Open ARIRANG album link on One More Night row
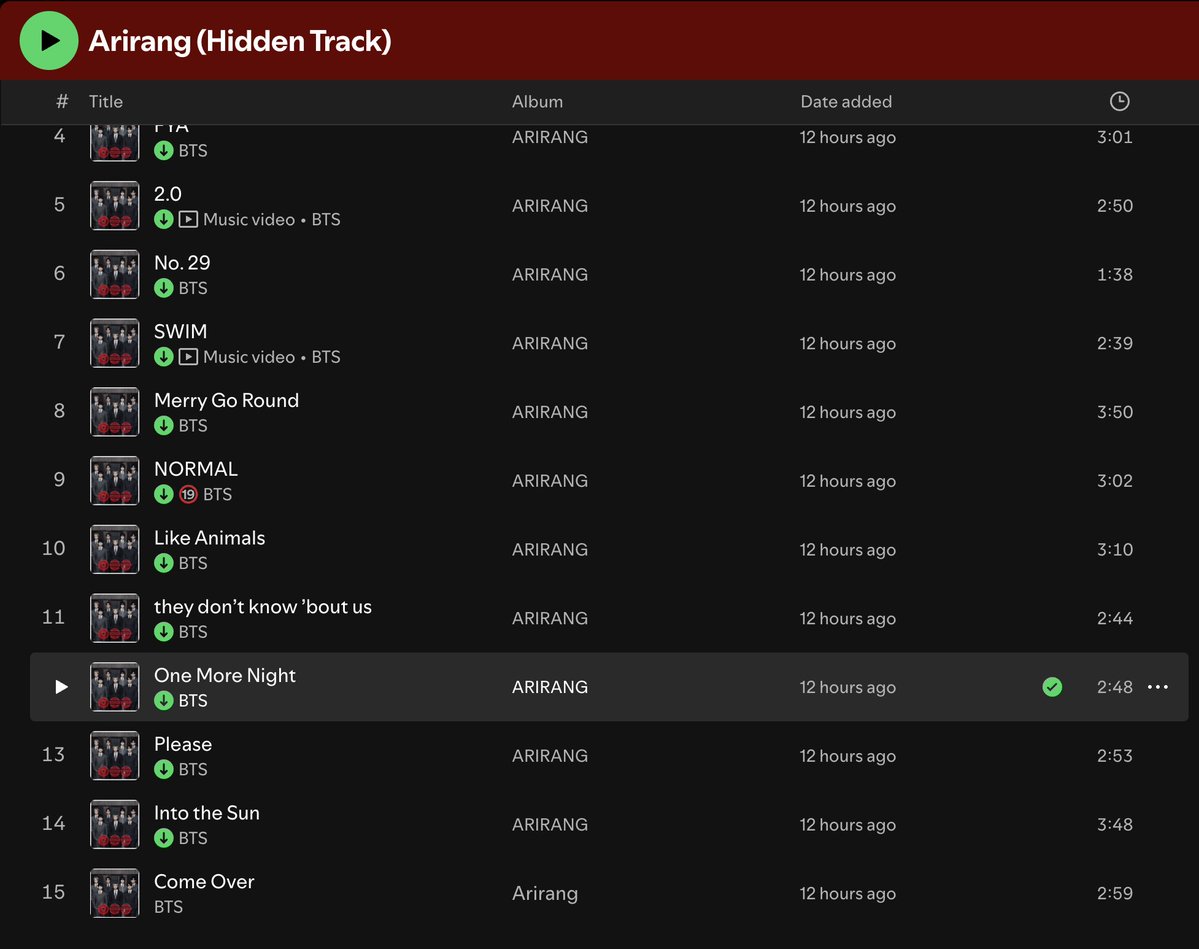Viewport: 1199px width, 949px height. click(x=550, y=687)
